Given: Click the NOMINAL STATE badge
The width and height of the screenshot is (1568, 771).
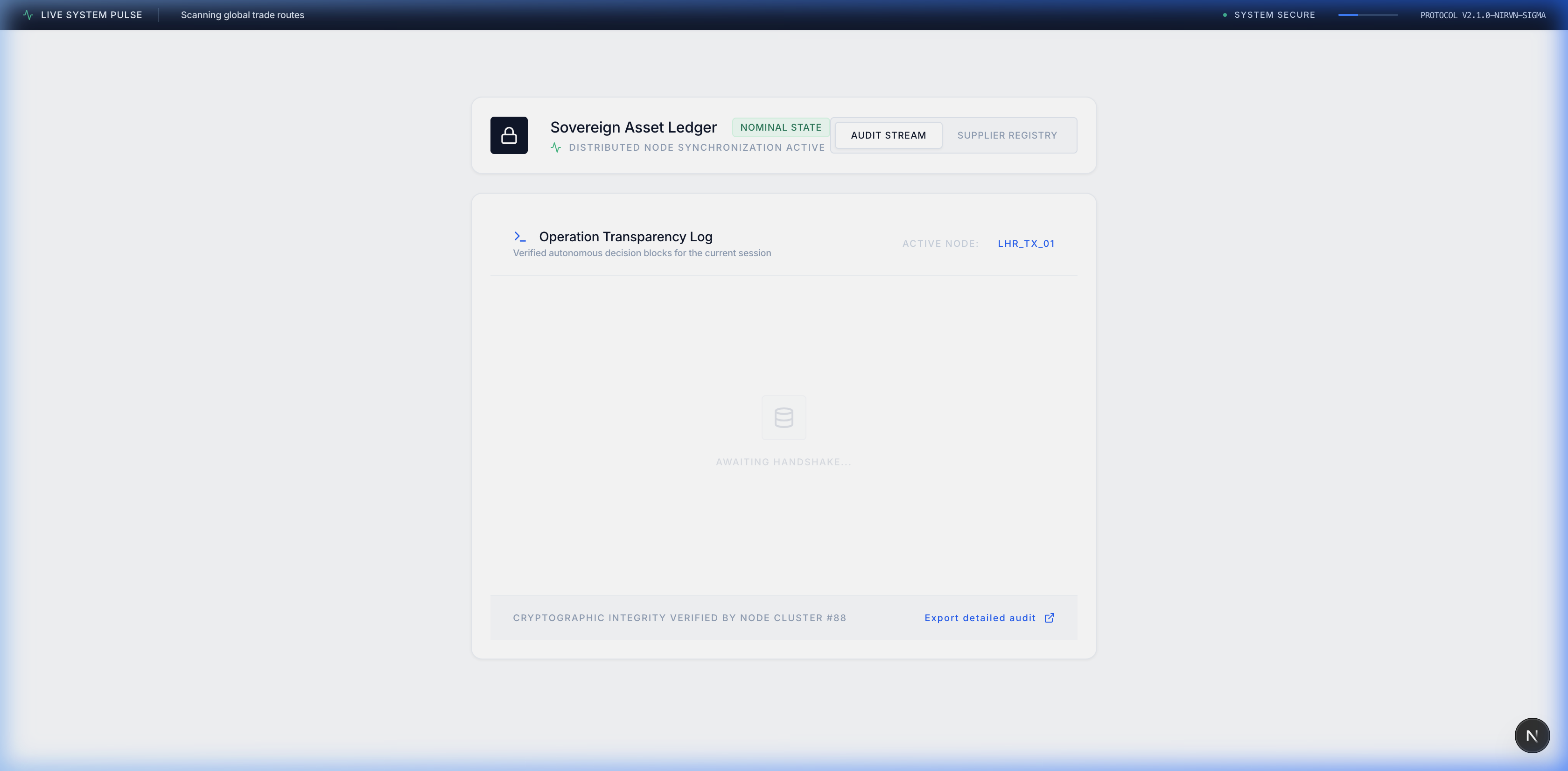Looking at the screenshot, I should click(780, 127).
